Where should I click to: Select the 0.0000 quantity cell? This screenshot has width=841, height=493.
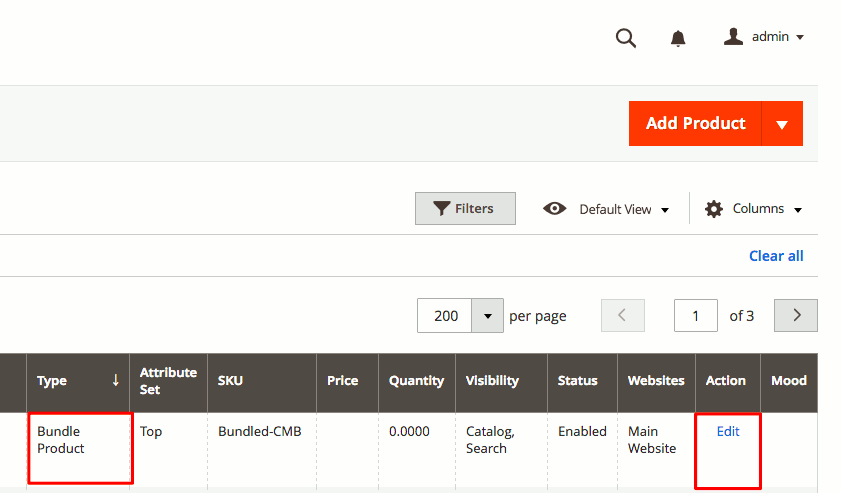[x=417, y=448]
